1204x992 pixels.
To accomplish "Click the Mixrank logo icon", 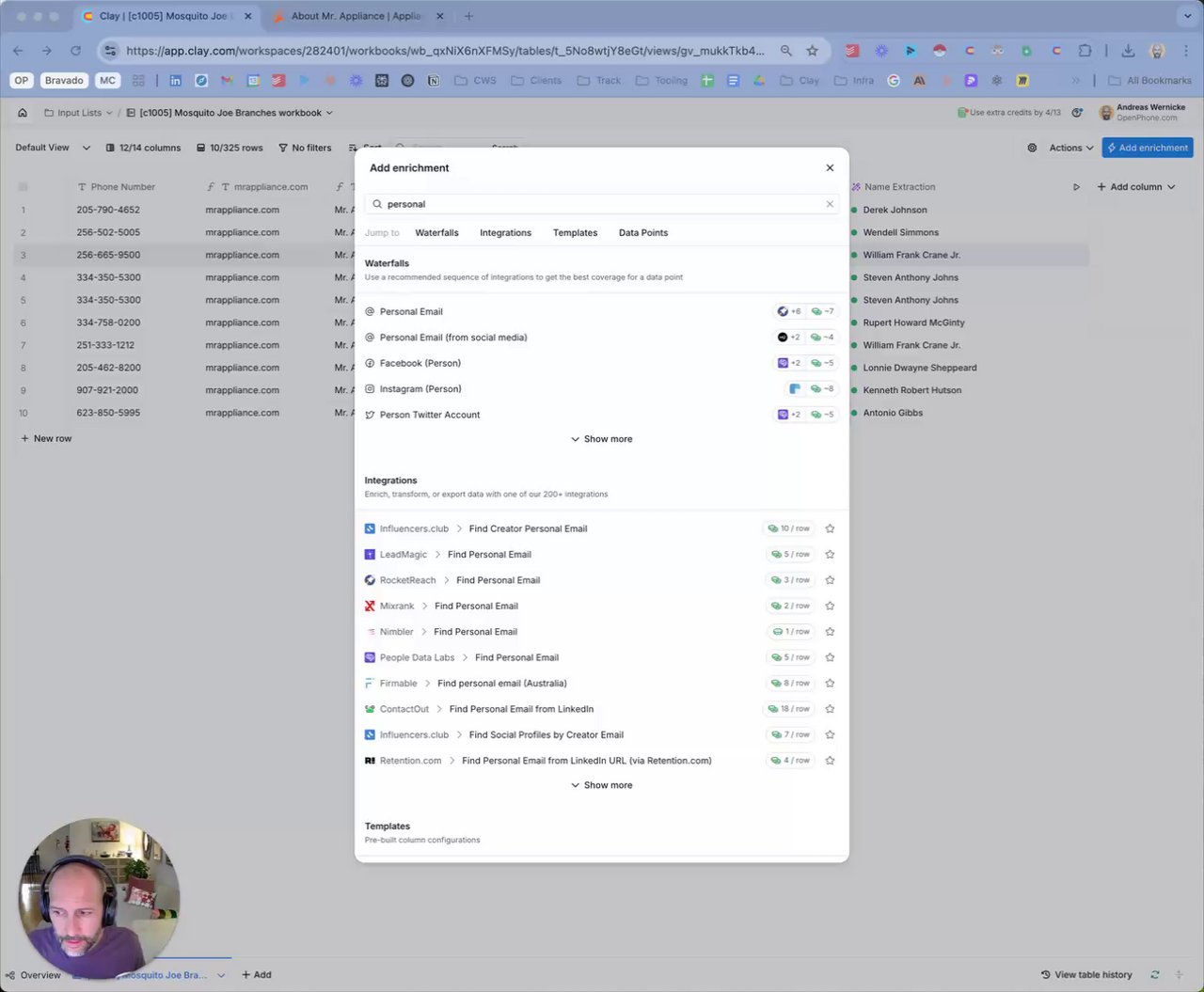I will (370, 606).
